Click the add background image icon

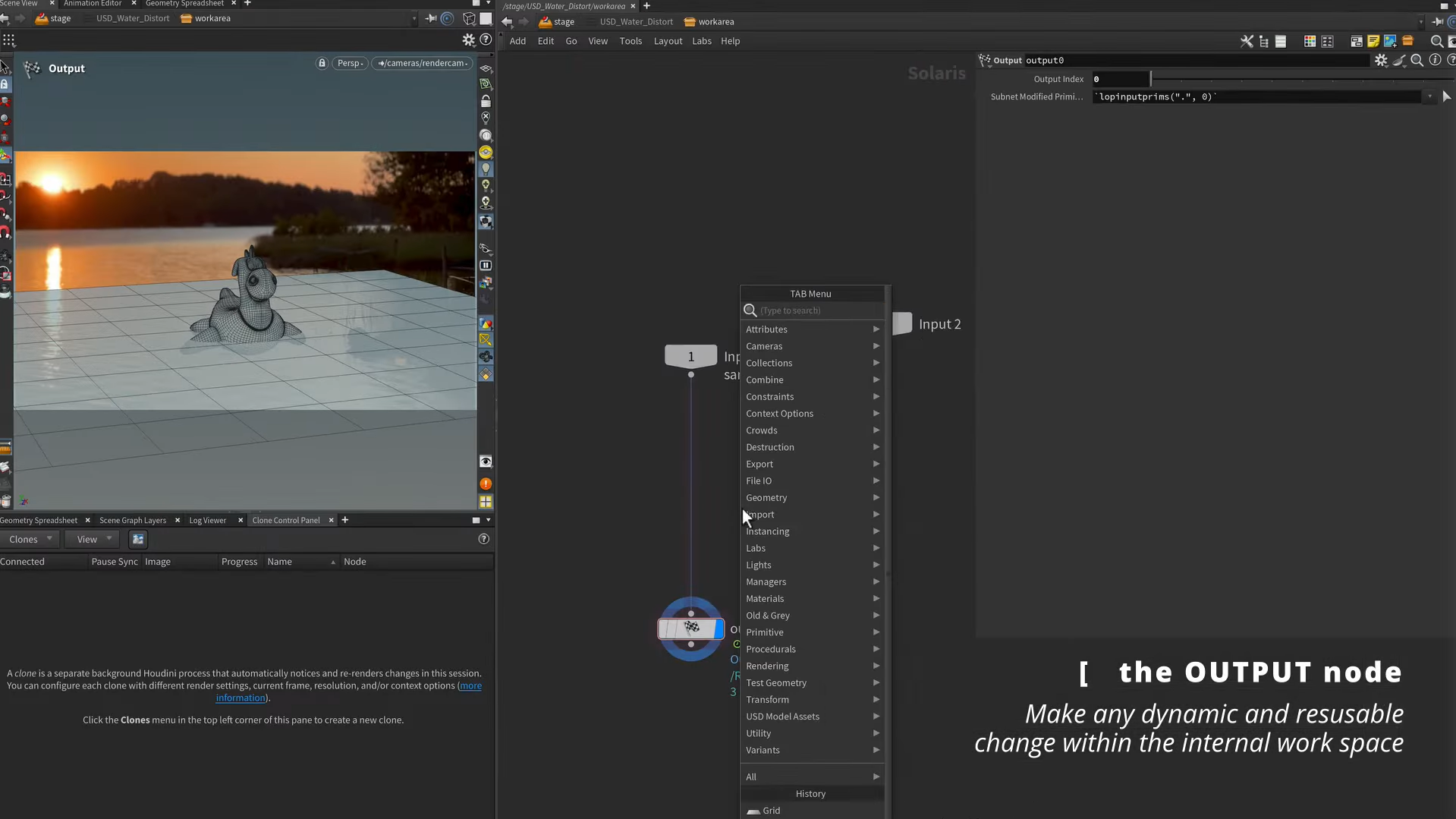[1390, 42]
